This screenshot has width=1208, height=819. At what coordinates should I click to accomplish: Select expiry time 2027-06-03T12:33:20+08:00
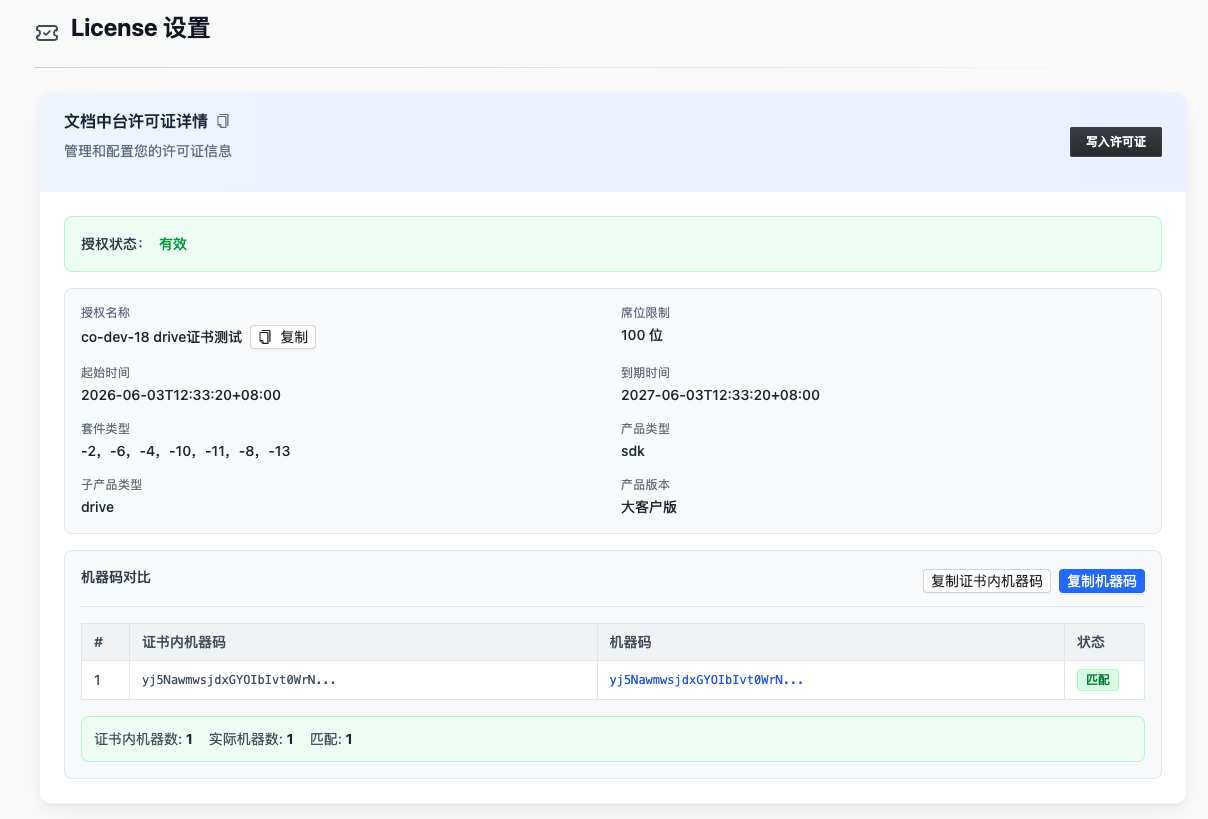[x=720, y=395]
